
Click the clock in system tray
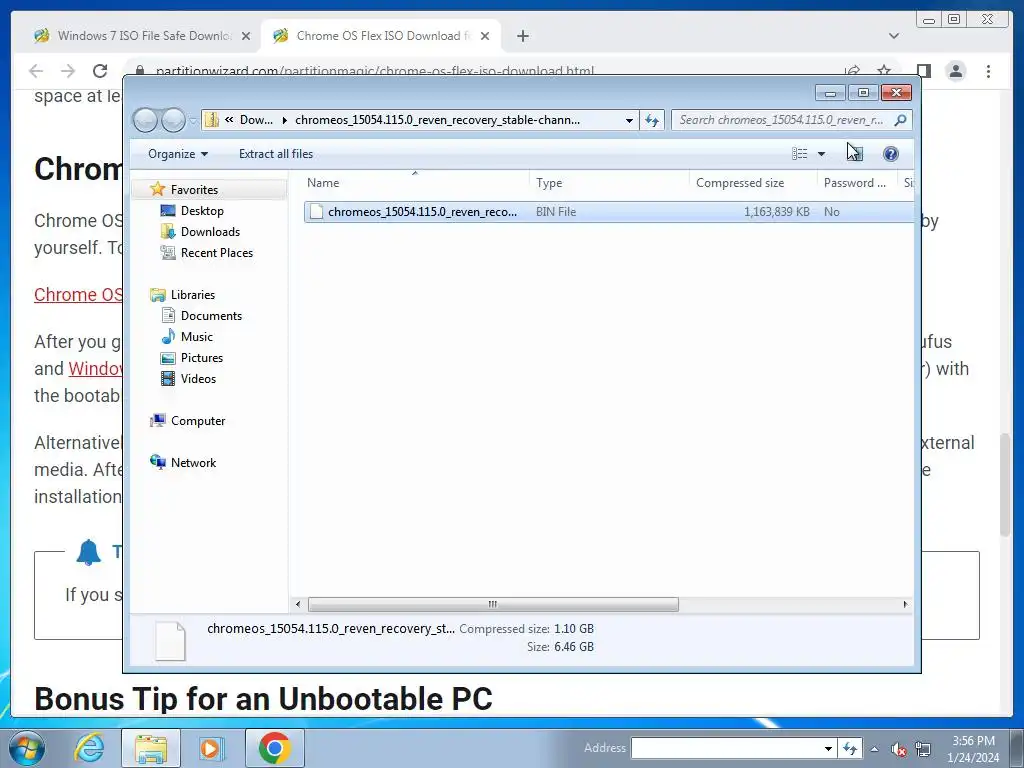point(973,749)
